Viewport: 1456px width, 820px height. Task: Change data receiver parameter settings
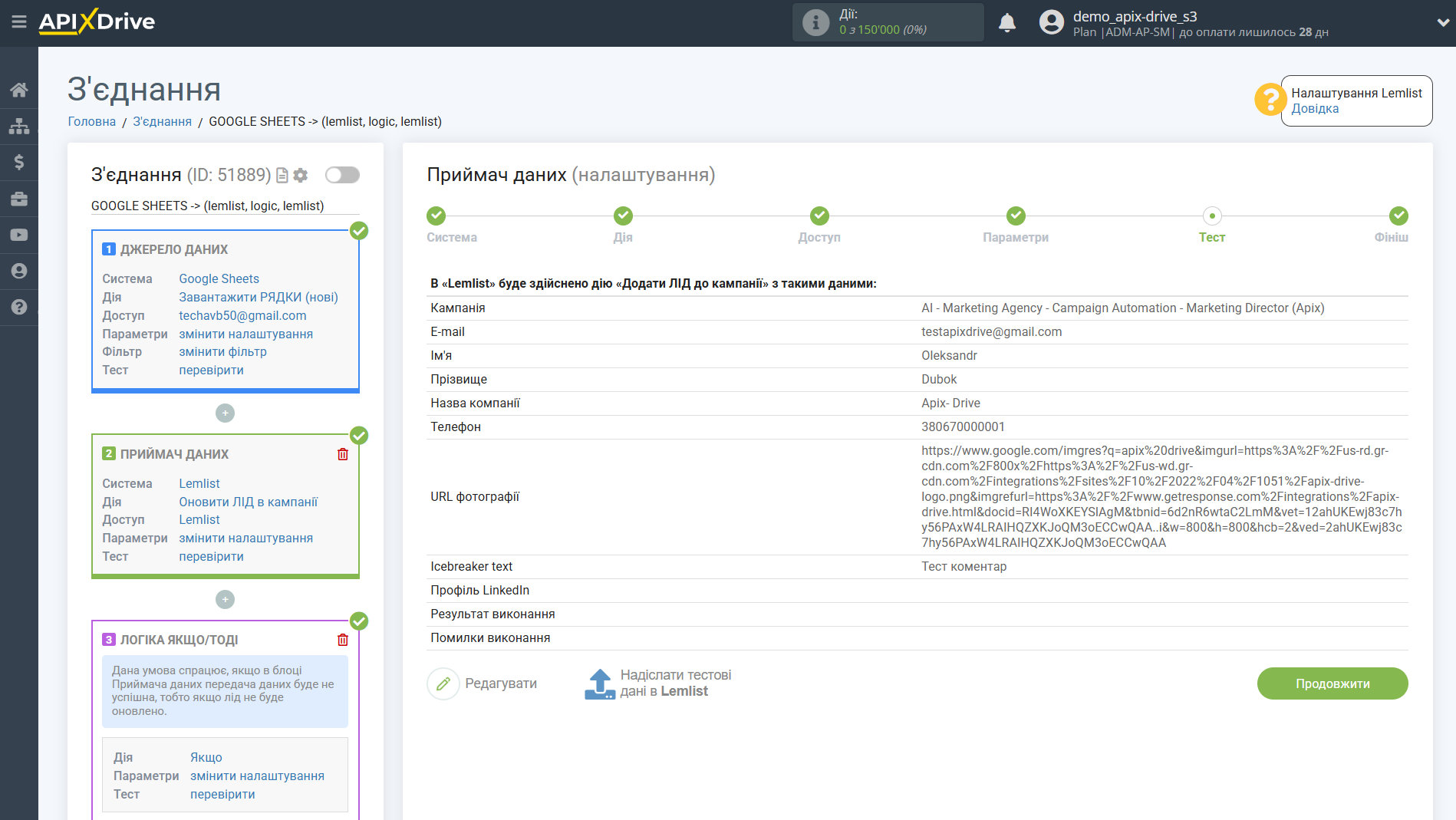pos(245,538)
